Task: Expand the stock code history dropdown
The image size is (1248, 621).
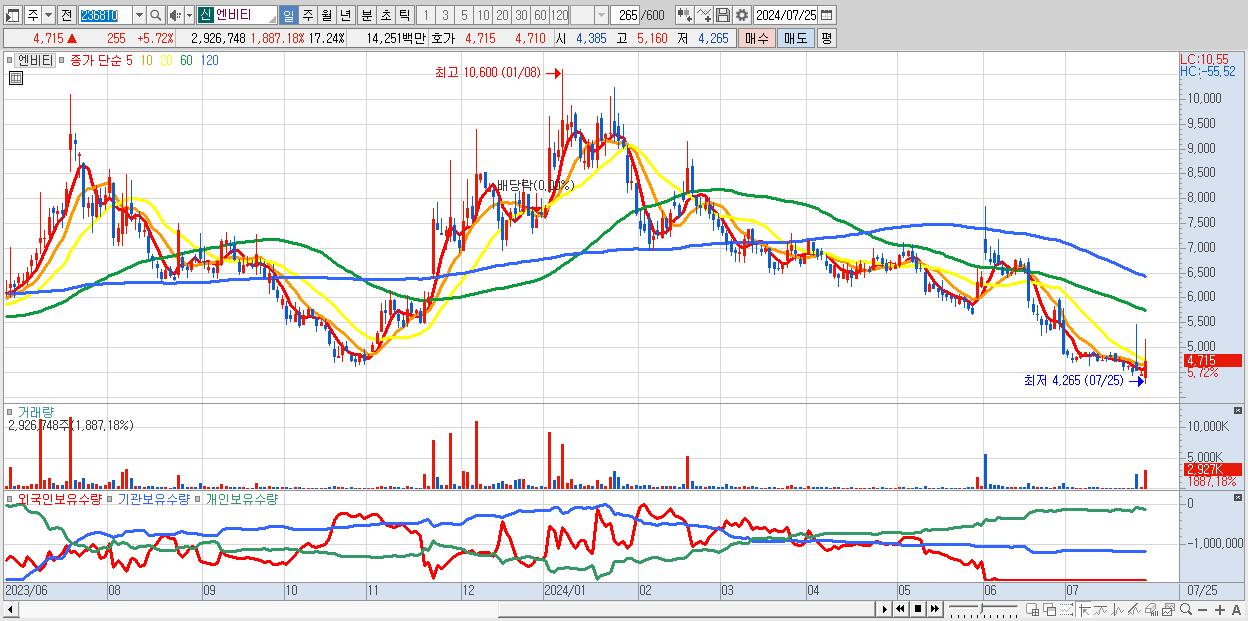Action: coord(139,15)
